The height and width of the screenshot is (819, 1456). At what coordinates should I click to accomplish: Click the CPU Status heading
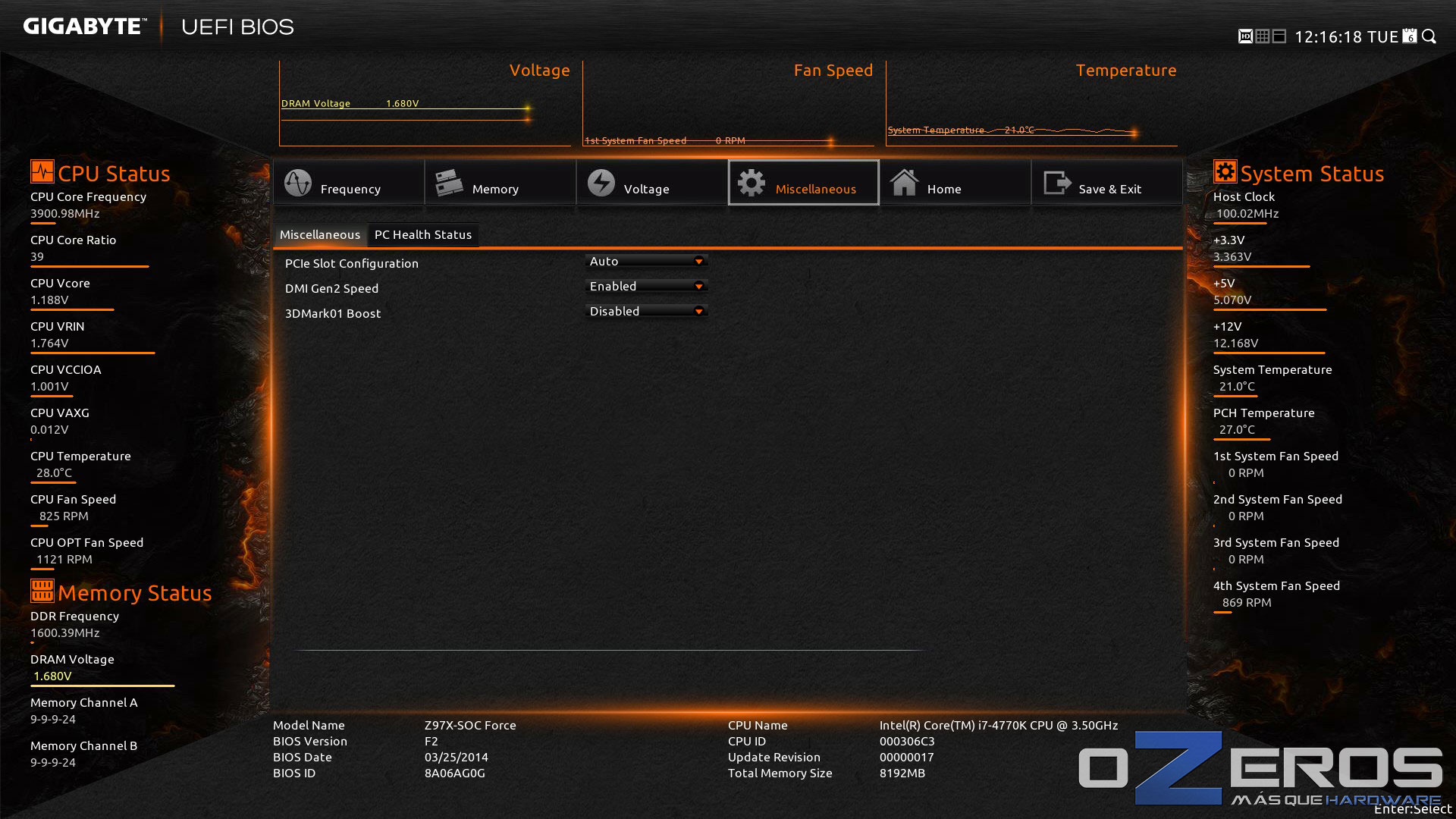(114, 174)
